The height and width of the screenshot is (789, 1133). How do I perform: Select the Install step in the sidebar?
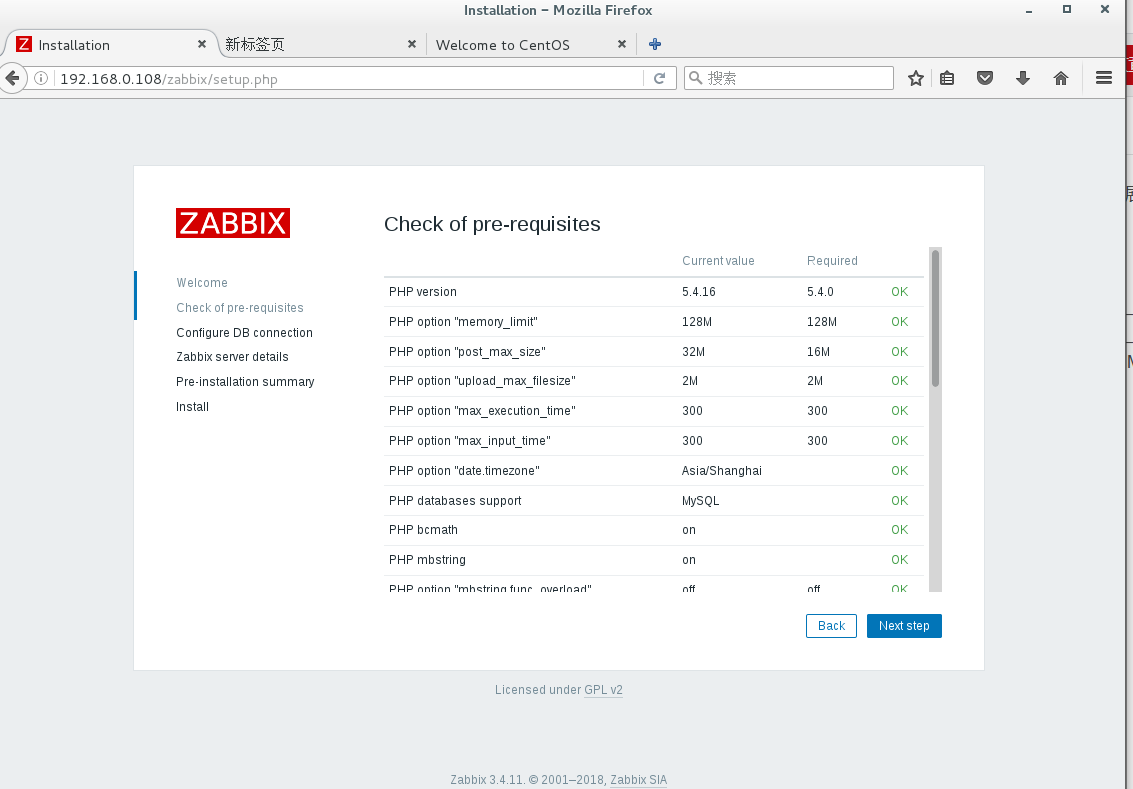pos(192,407)
